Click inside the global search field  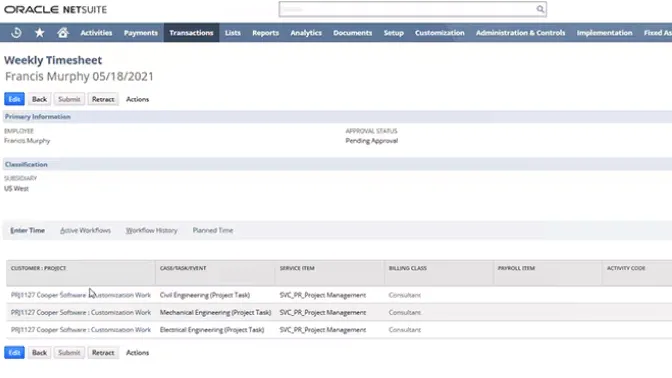[x=407, y=9]
